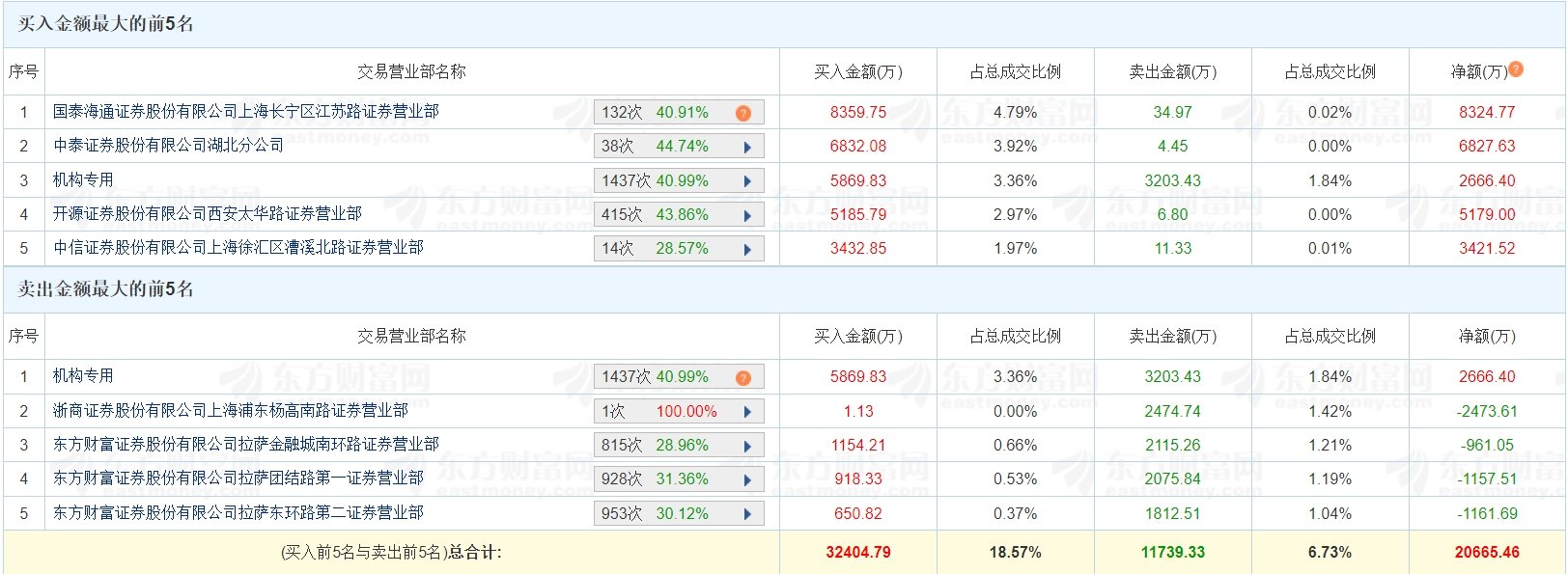This screenshot has height=574, width=1568.
Task: Click 卖出金额(万) column header in bottom table
Action: tap(1173, 336)
